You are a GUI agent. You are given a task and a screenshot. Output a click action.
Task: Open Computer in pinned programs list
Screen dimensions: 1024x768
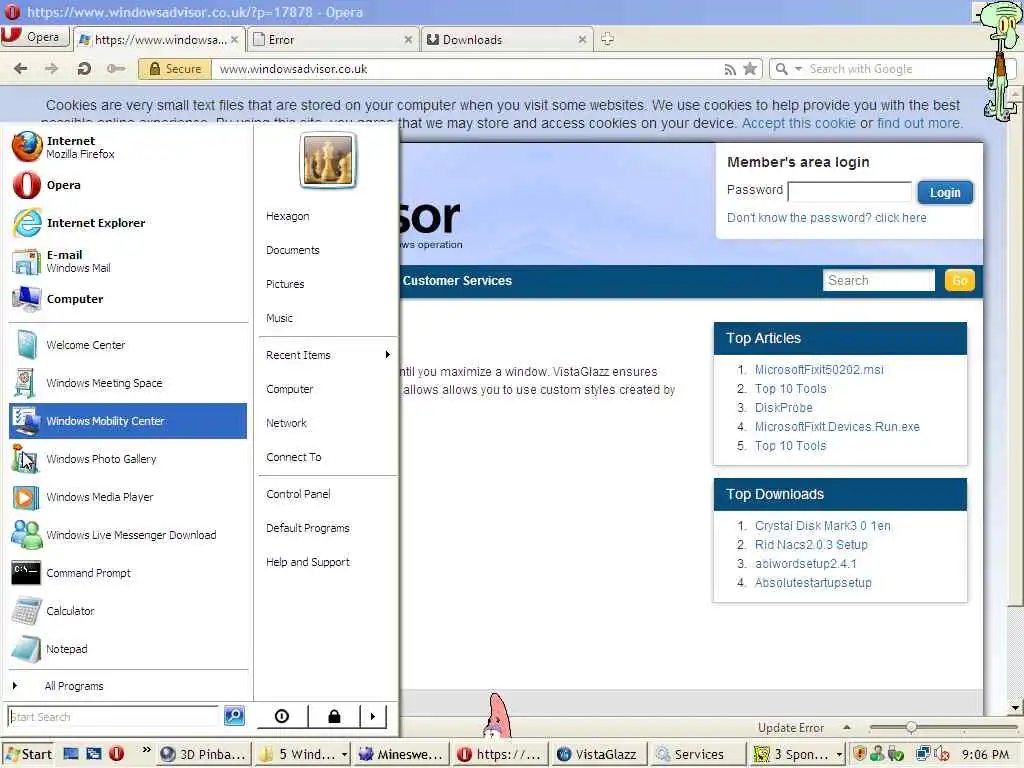[x=128, y=299]
